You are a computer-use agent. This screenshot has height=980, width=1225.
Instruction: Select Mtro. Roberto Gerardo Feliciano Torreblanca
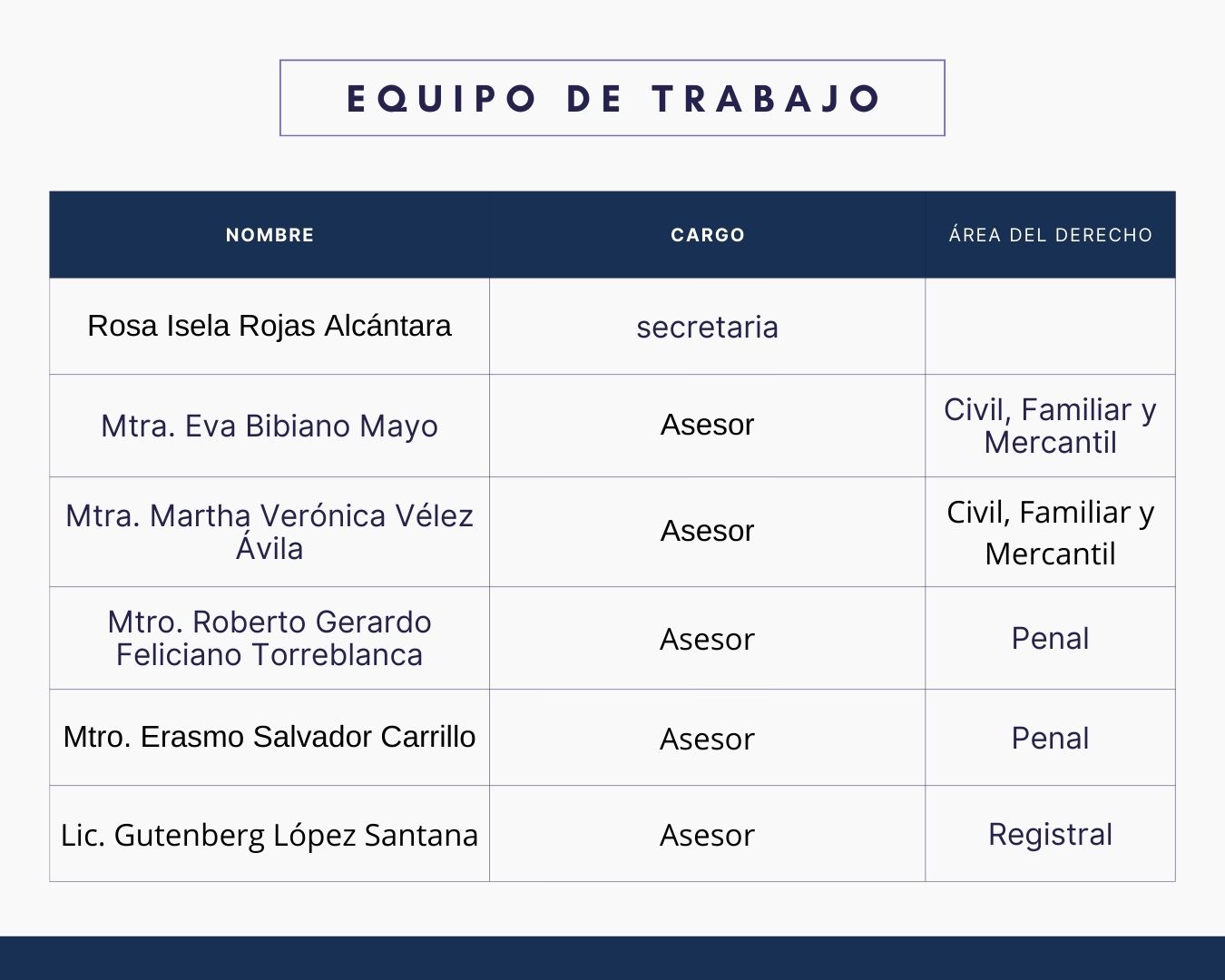click(x=269, y=638)
